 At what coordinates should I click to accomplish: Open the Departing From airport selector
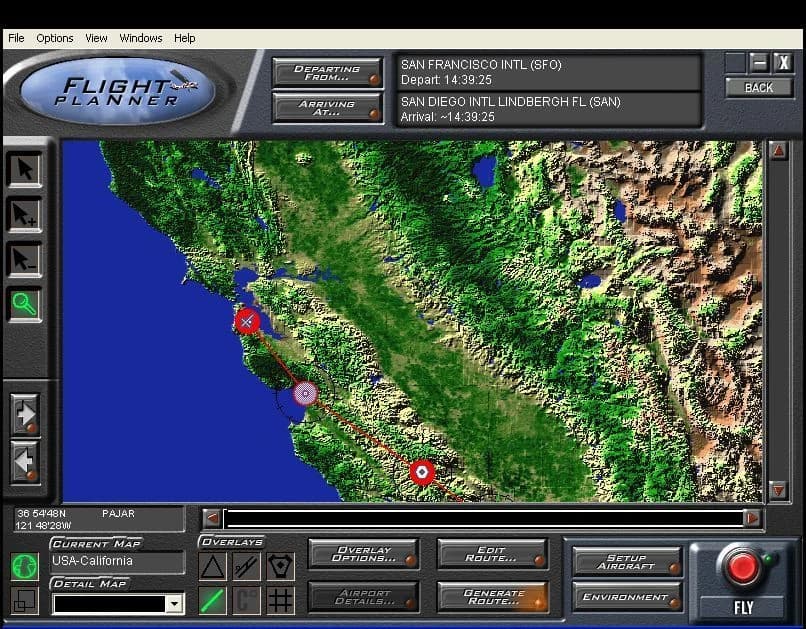click(x=327, y=73)
